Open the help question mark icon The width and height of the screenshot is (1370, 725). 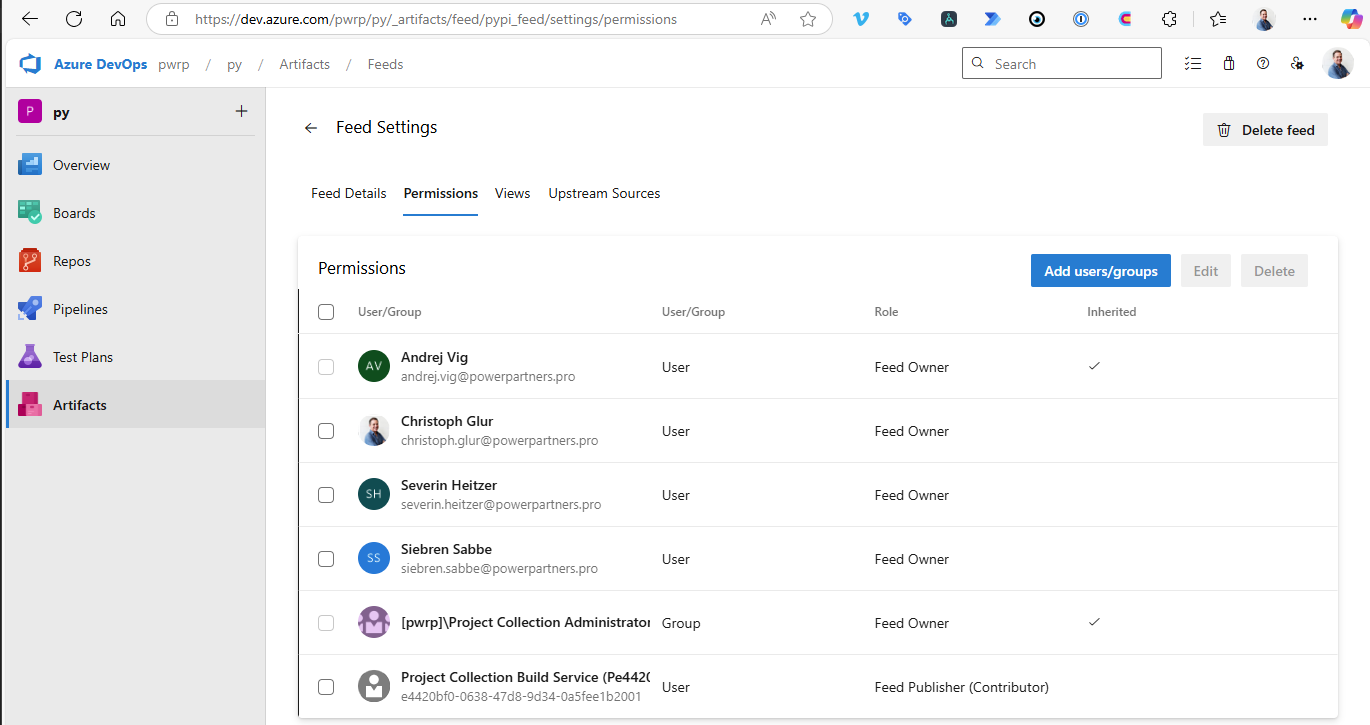pyautogui.click(x=1263, y=63)
